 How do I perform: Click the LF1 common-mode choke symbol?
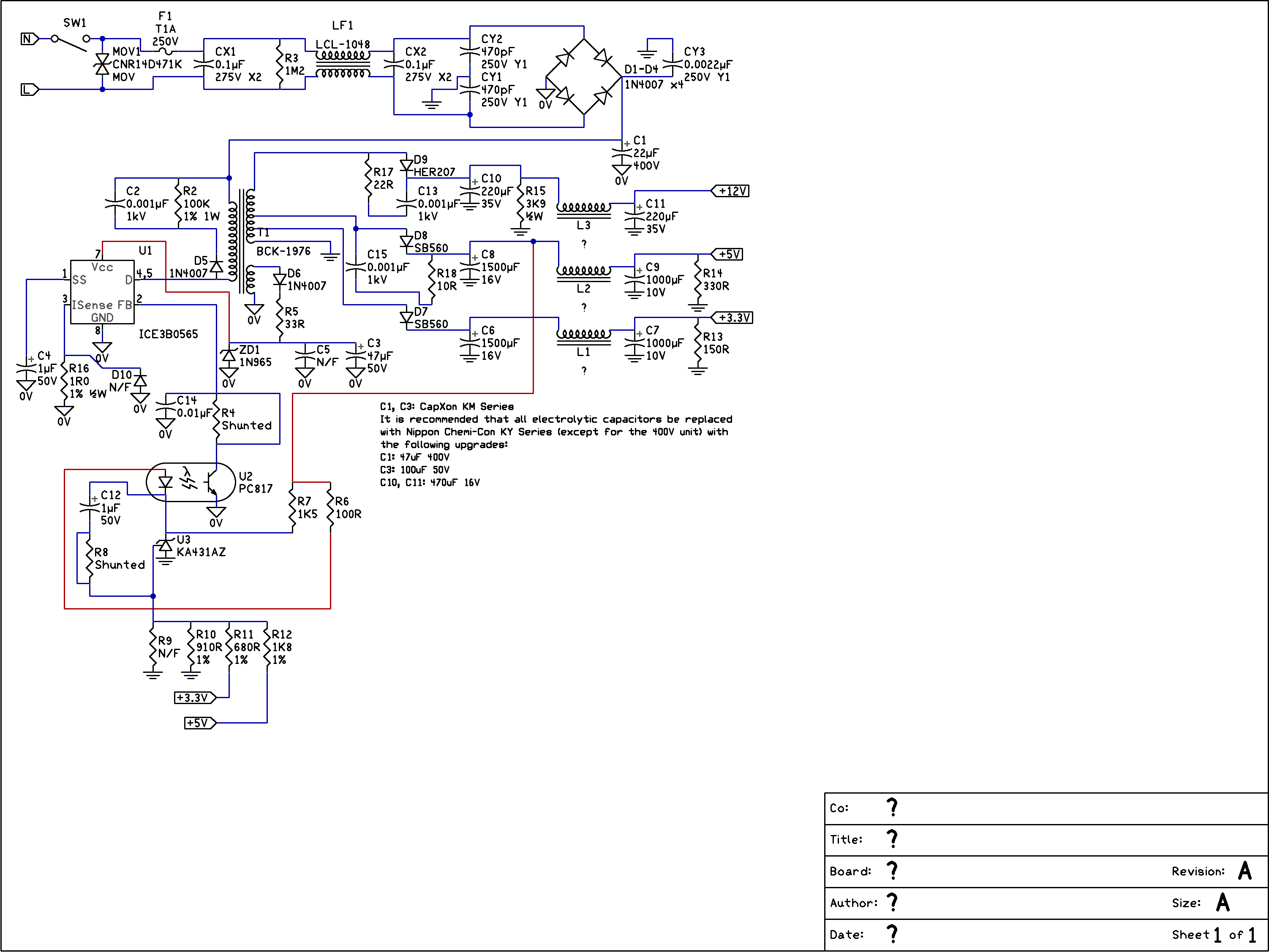[343, 64]
